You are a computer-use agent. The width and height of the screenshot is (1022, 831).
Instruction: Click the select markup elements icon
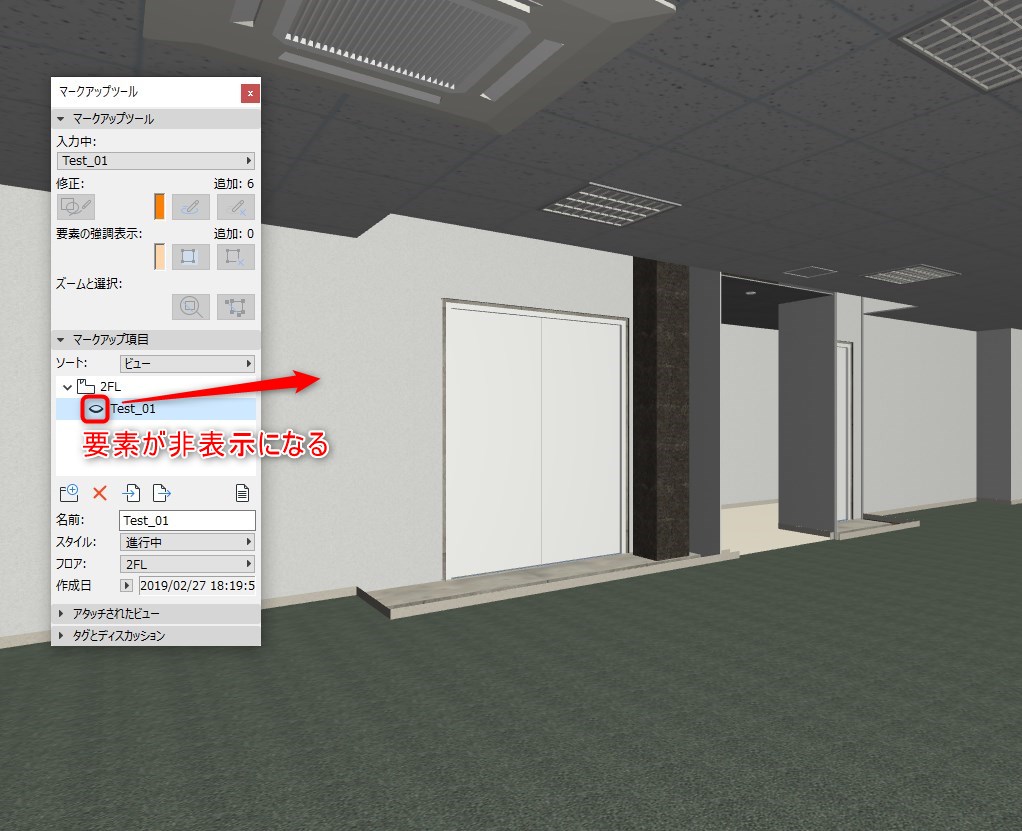coord(235,306)
